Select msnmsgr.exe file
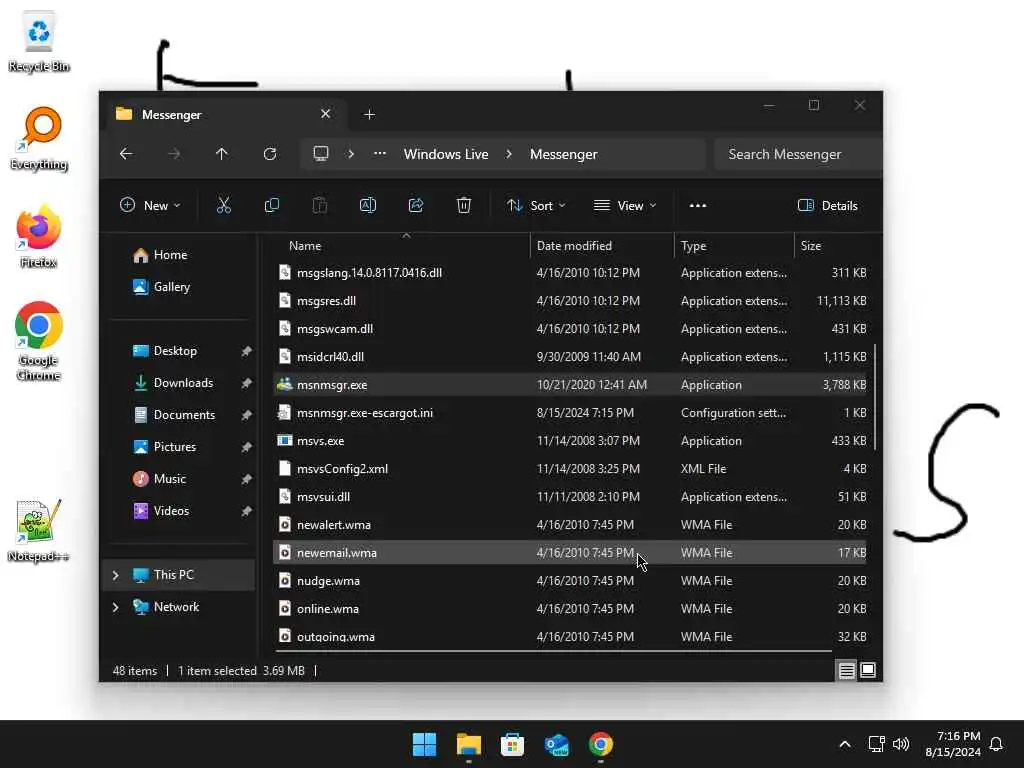The image size is (1024, 768). tap(569, 385)
